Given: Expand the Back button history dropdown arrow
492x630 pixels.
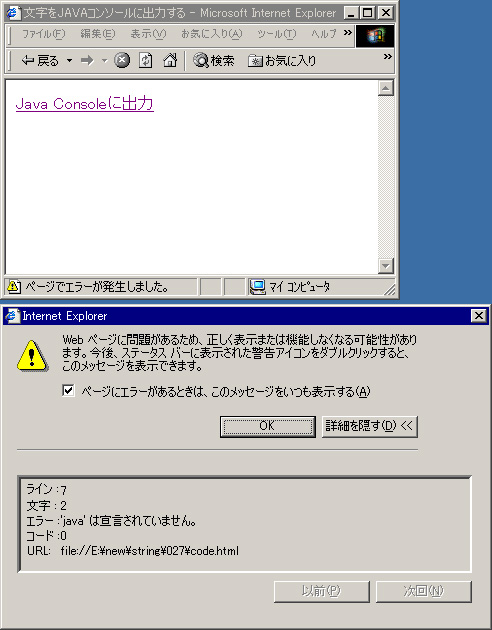Looking at the screenshot, I should 69,61.
